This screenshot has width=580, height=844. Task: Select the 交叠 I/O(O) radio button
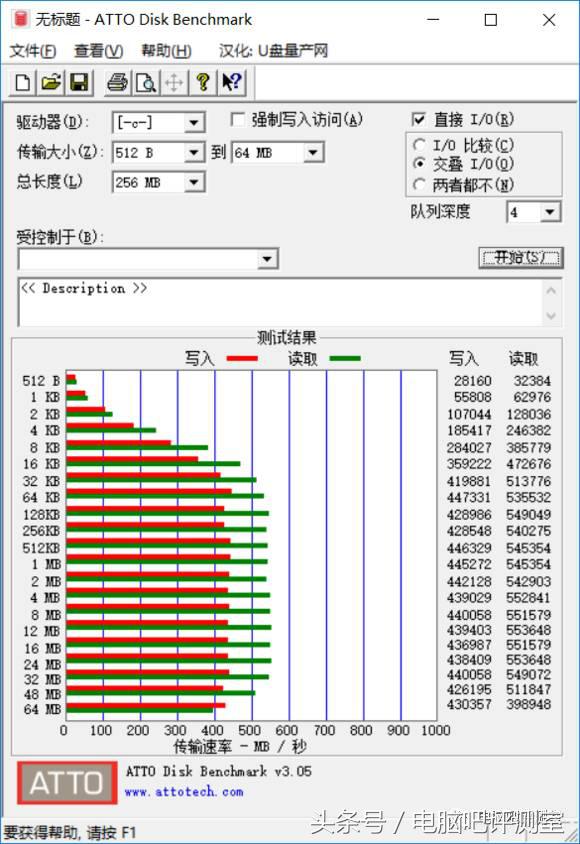point(419,163)
